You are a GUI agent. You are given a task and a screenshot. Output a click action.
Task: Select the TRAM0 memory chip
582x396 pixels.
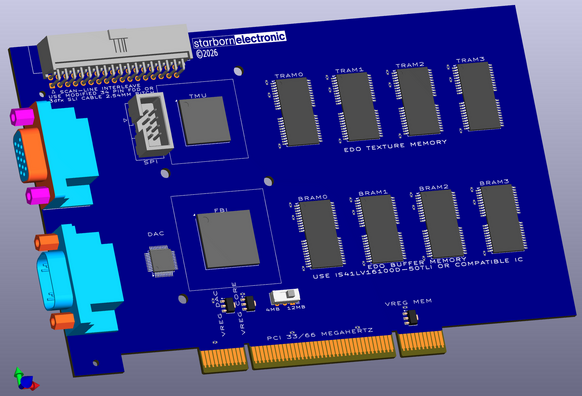tap(294, 112)
